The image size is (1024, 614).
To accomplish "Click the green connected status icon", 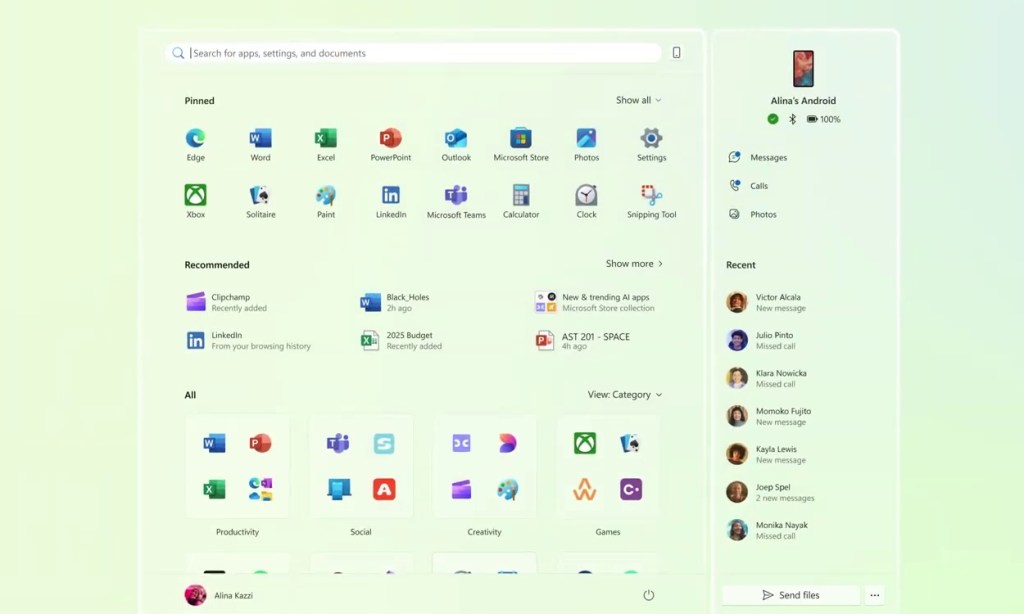I will click(x=773, y=119).
